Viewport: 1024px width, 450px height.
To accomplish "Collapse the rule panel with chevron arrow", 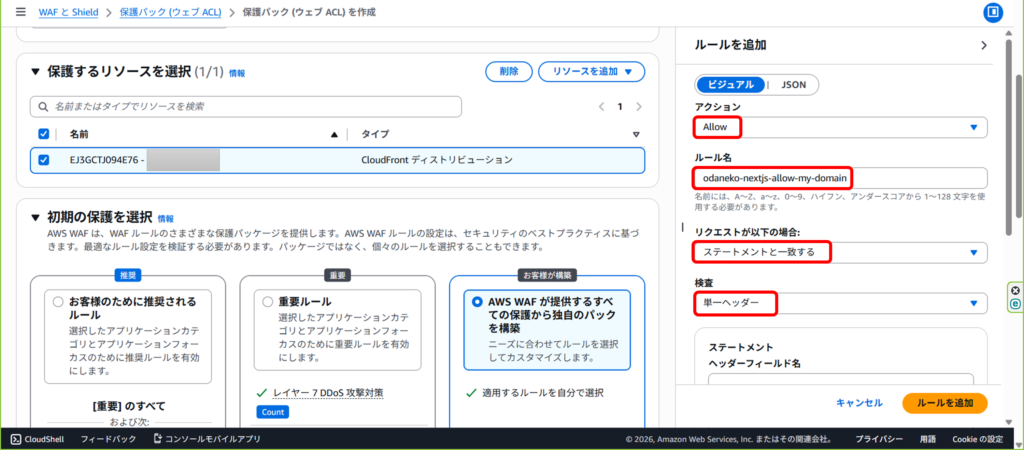I will [x=984, y=45].
